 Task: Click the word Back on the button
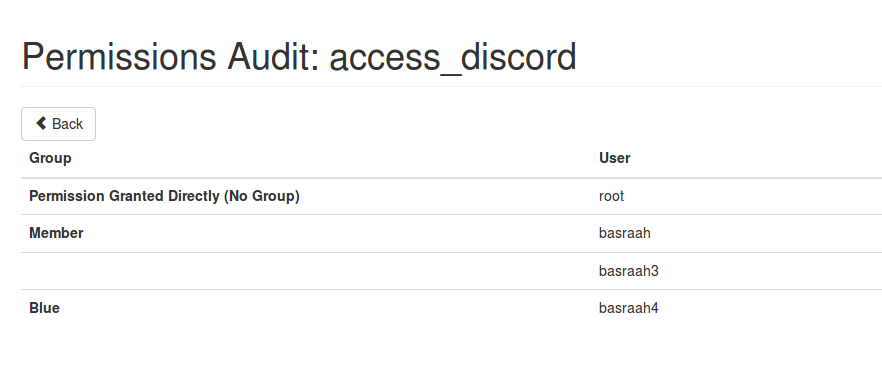click(68, 124)
